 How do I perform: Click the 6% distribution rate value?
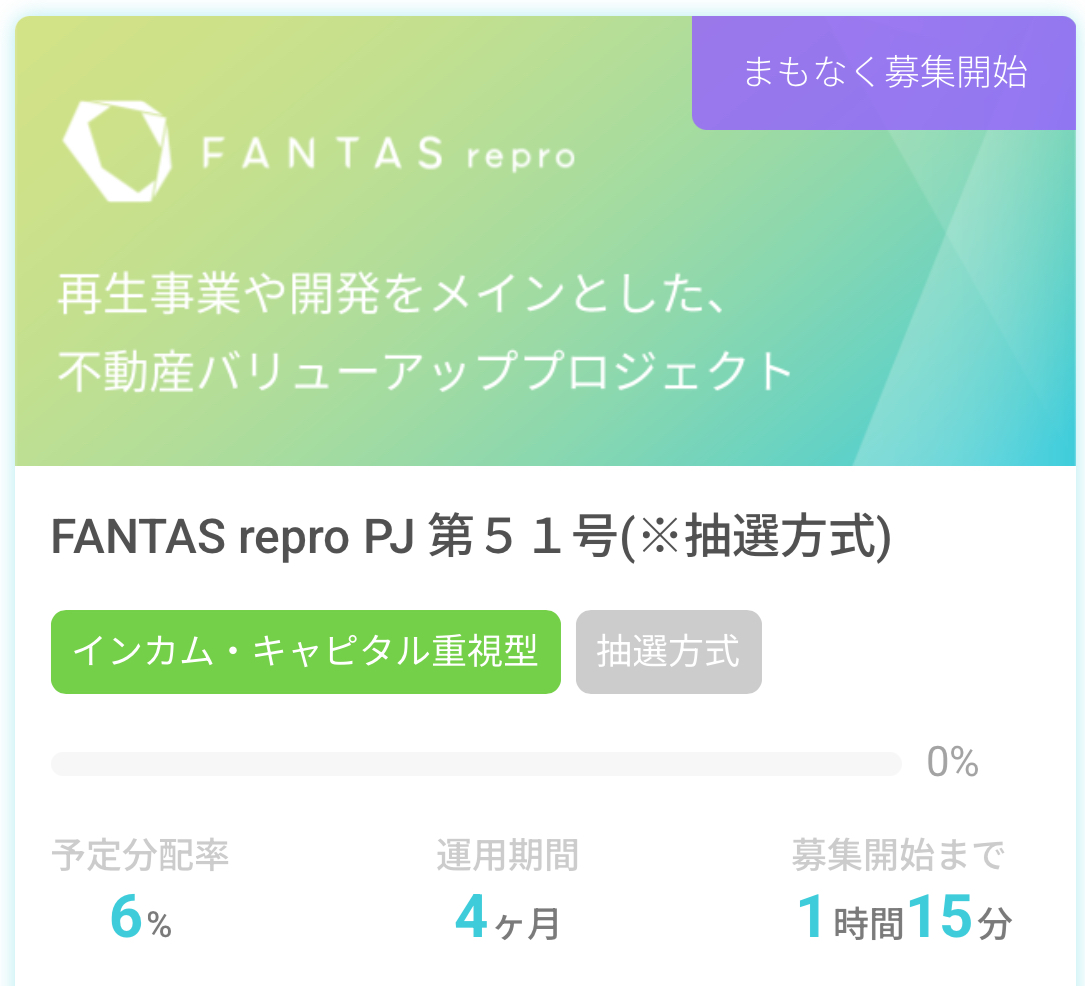click(141, 917)
